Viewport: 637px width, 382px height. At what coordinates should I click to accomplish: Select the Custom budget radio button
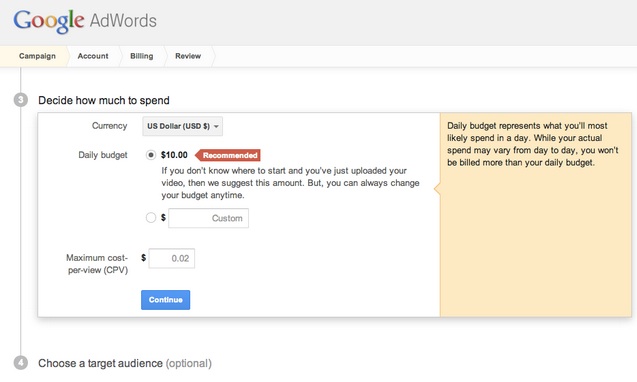151,218
